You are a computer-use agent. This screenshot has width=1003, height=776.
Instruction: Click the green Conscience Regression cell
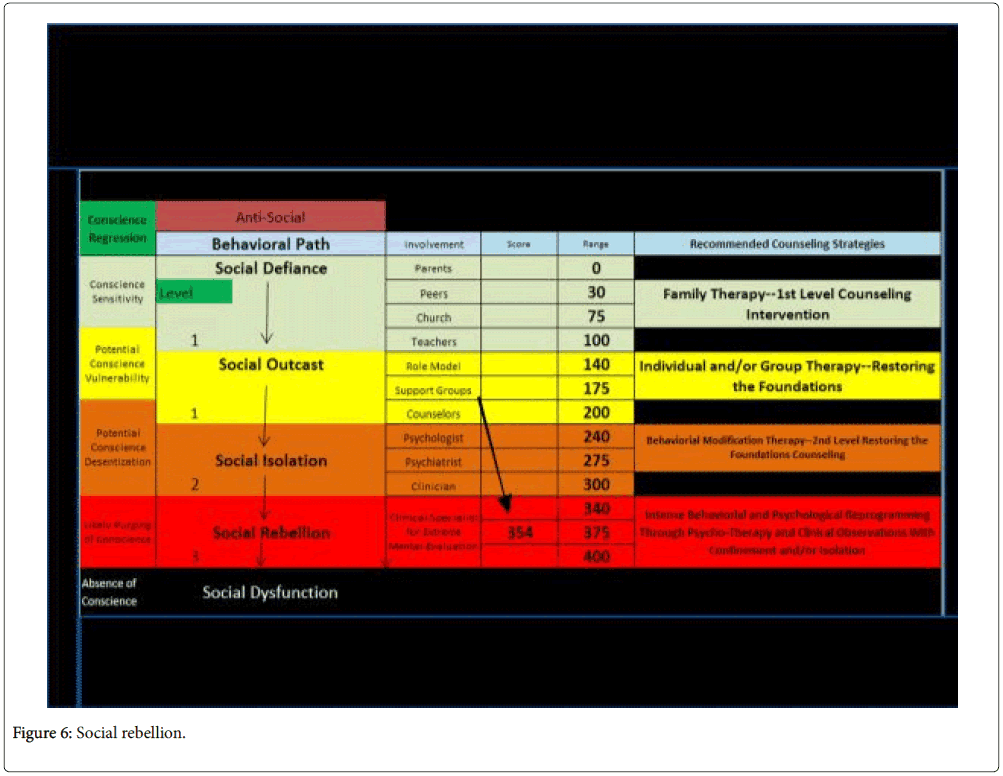click(x=117, y=229)
